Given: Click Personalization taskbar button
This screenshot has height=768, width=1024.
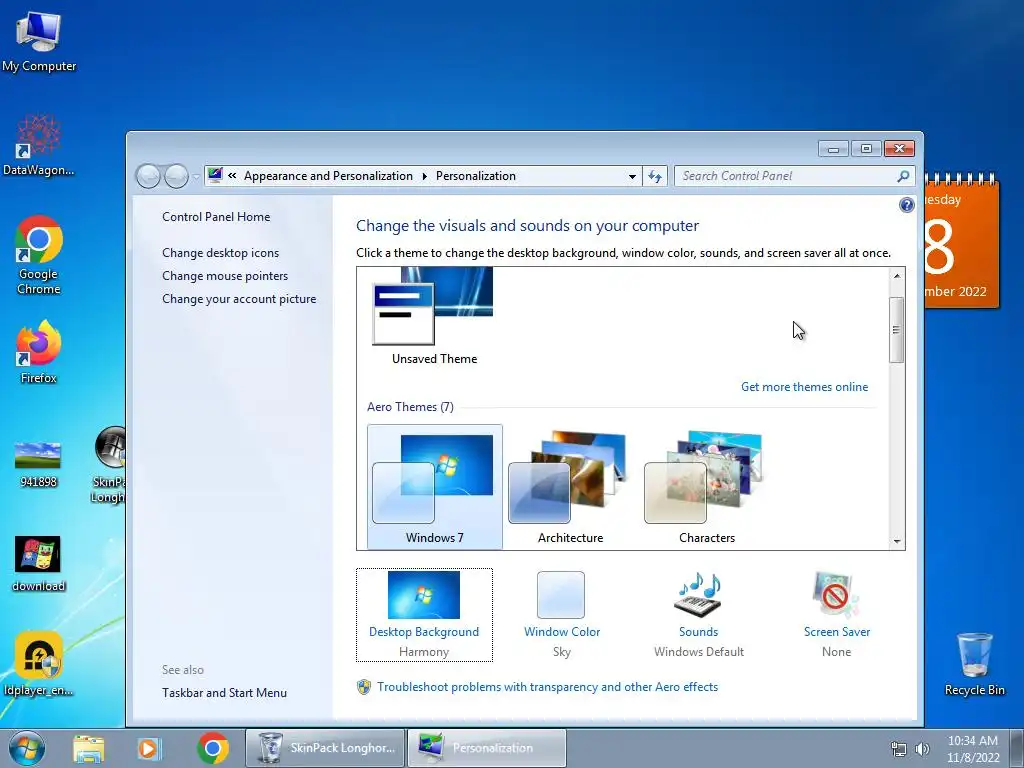Looking at the screenshot, I should click(487, 748).
